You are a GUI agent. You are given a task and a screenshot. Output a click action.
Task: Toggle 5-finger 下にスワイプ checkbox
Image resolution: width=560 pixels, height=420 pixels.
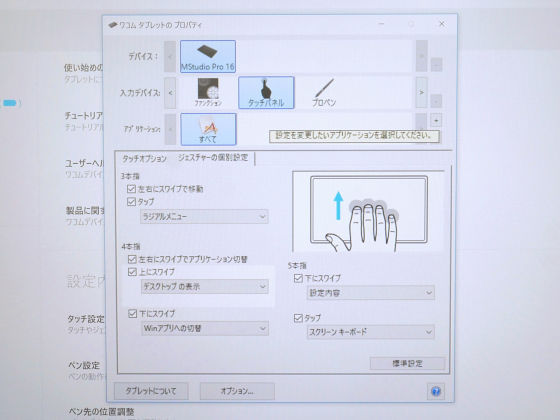tap(298, 278)
